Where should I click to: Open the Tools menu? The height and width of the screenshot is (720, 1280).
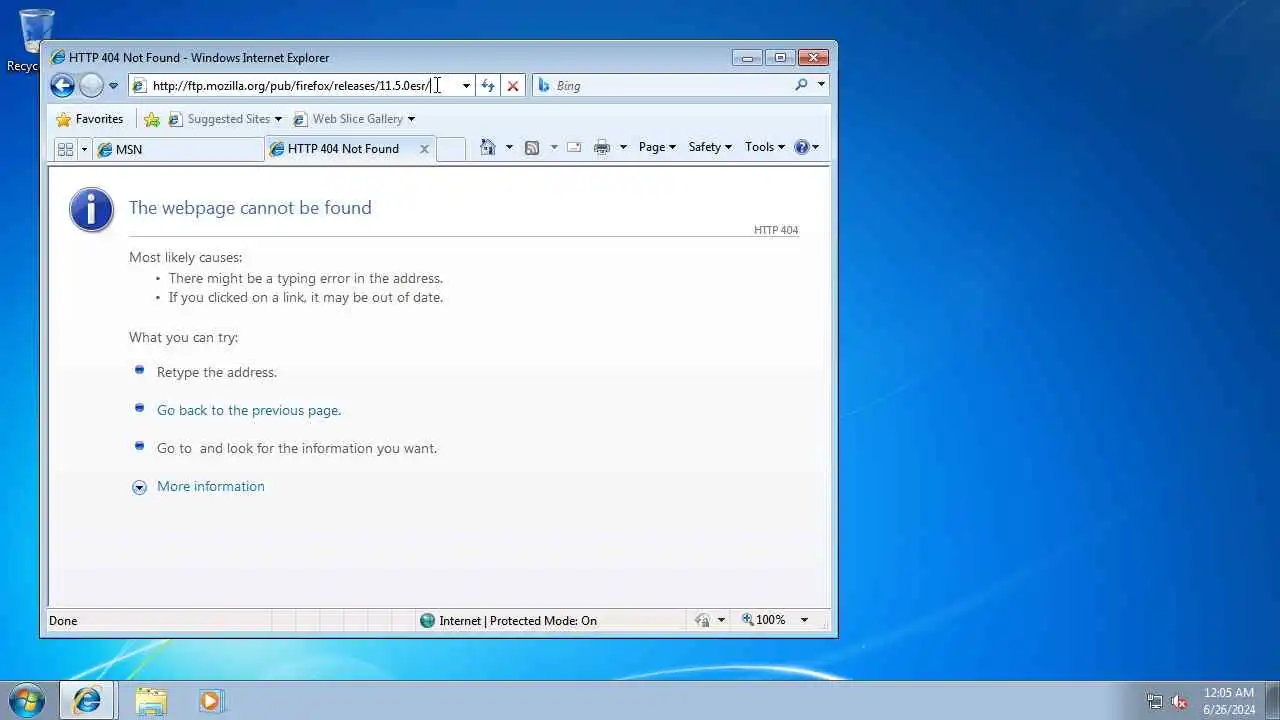coord(765,147)
